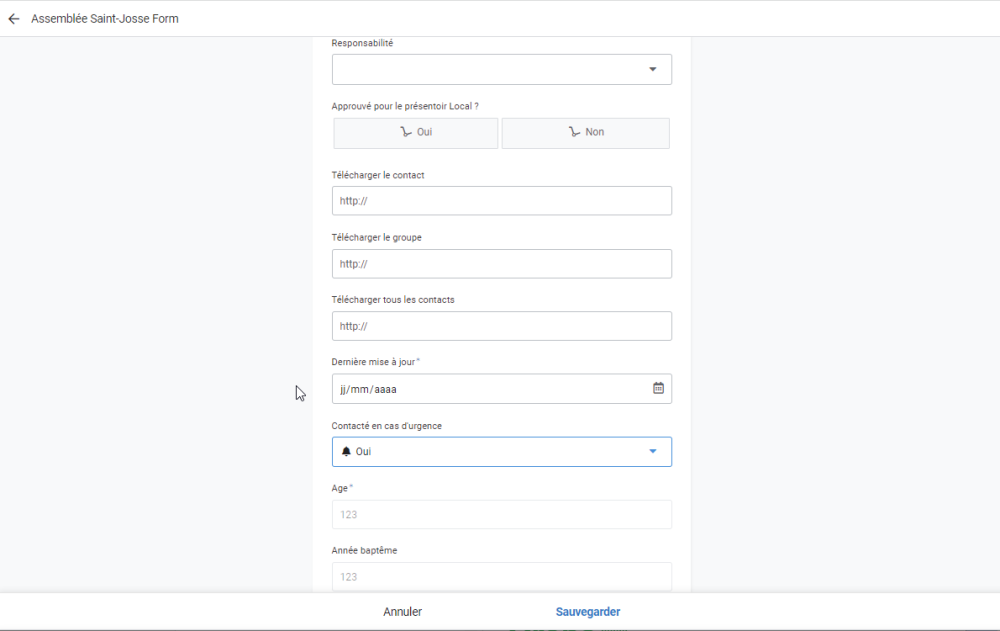Click inside the Age required field

tap(501, 514)
